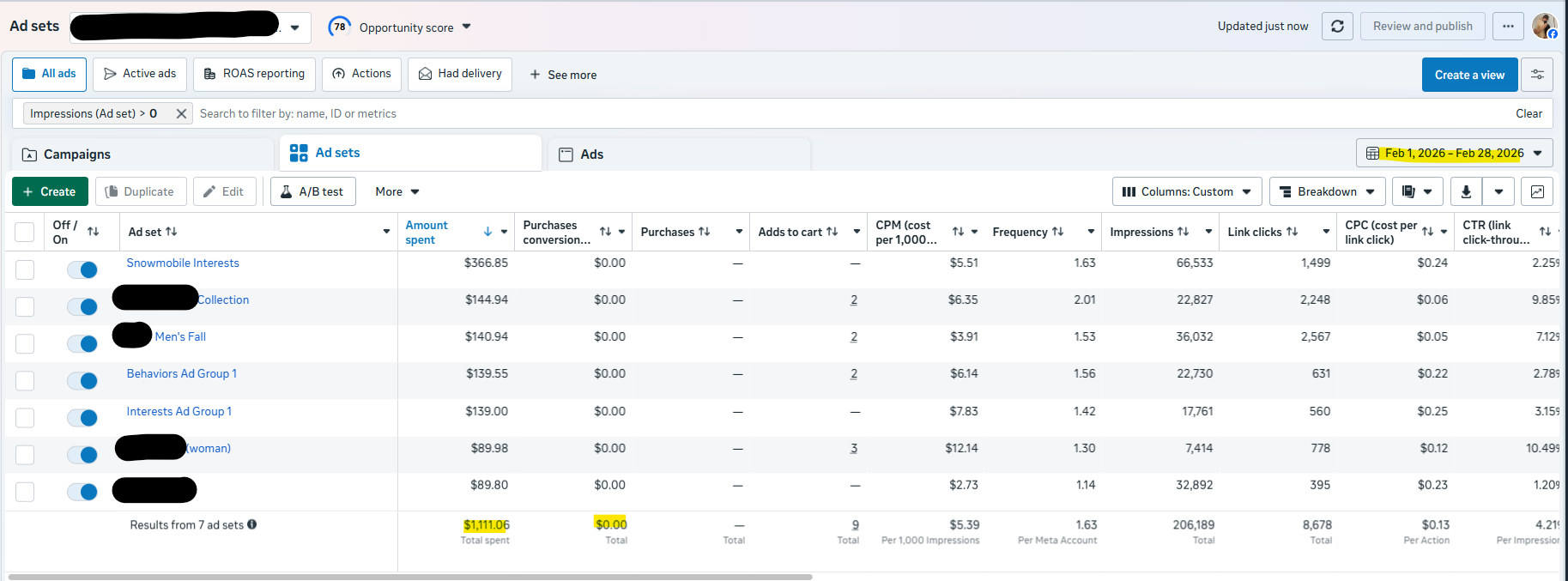Viewport: 1568px width, 581px height.
Task: Click the profile avatar picture
Action: tap(1545, 26)
